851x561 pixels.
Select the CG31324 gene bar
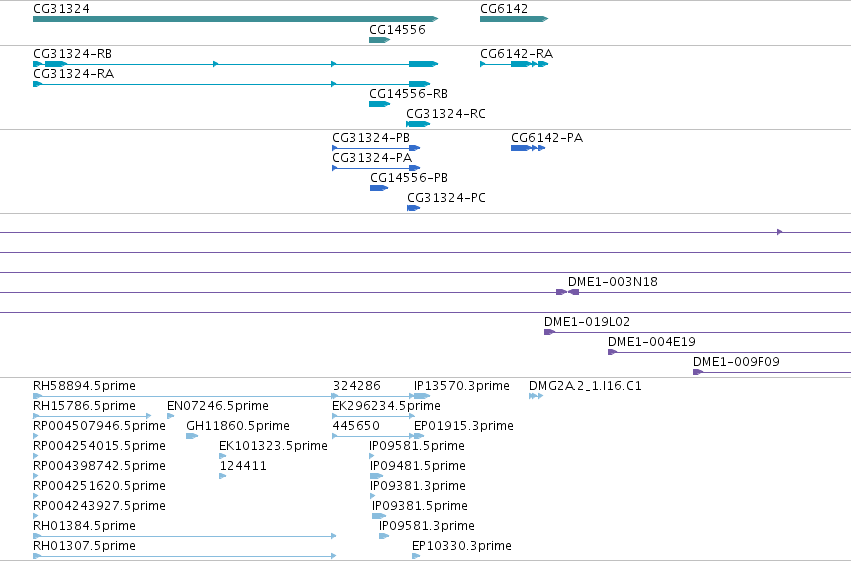click(235, 19)
